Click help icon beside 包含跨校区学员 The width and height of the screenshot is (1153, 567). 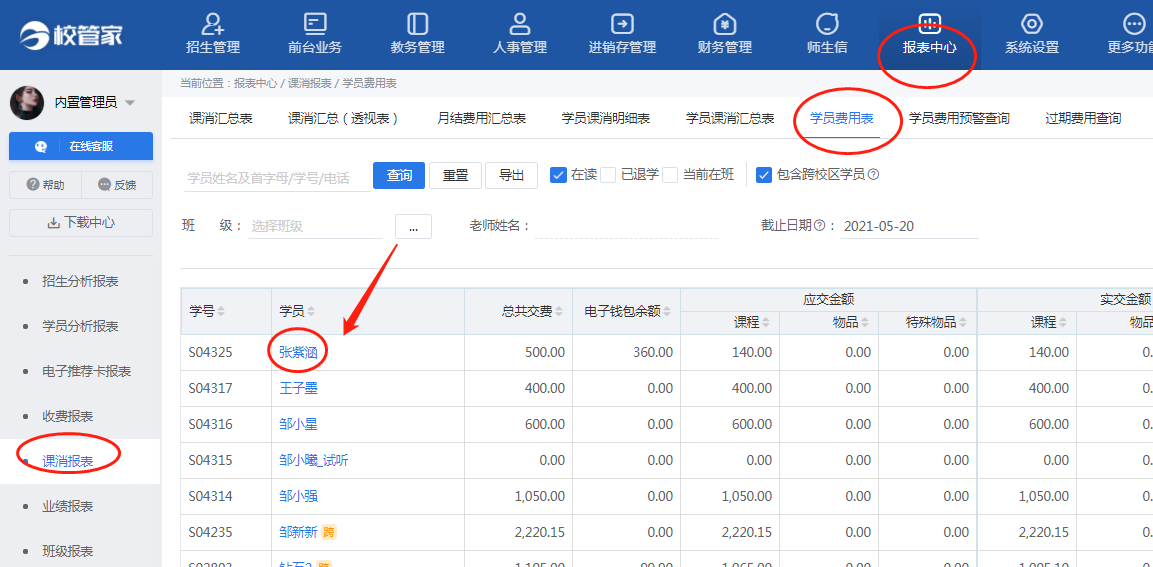[874, 175]
